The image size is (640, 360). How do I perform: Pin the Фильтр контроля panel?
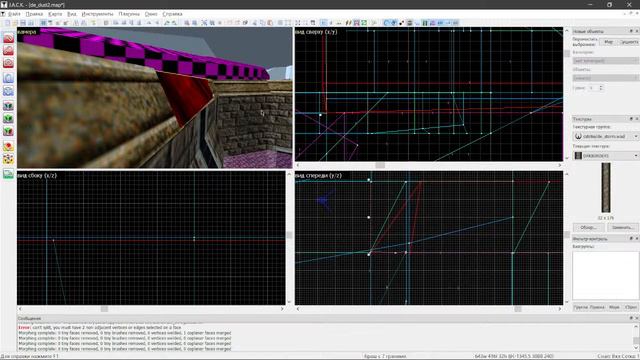[x=631, y=238]
